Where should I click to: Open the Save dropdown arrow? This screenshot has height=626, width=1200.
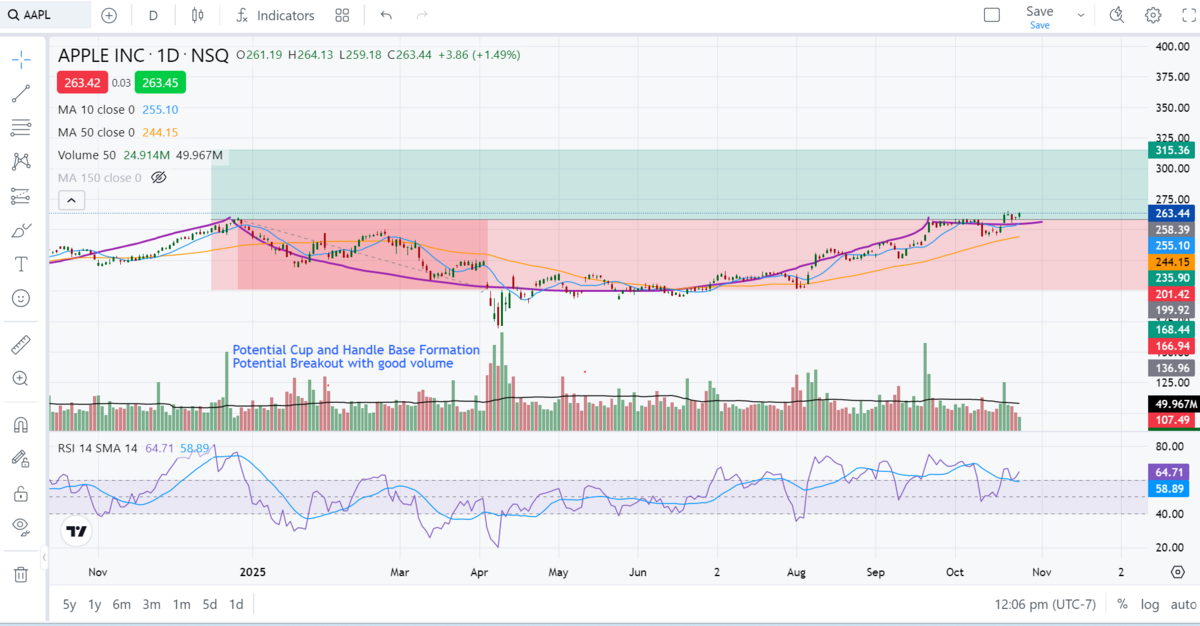pos(1080,15)
